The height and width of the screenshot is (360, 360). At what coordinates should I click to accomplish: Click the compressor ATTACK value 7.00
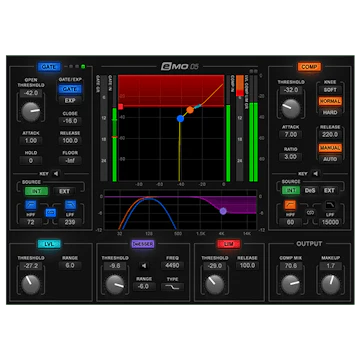tap(291, 134)
